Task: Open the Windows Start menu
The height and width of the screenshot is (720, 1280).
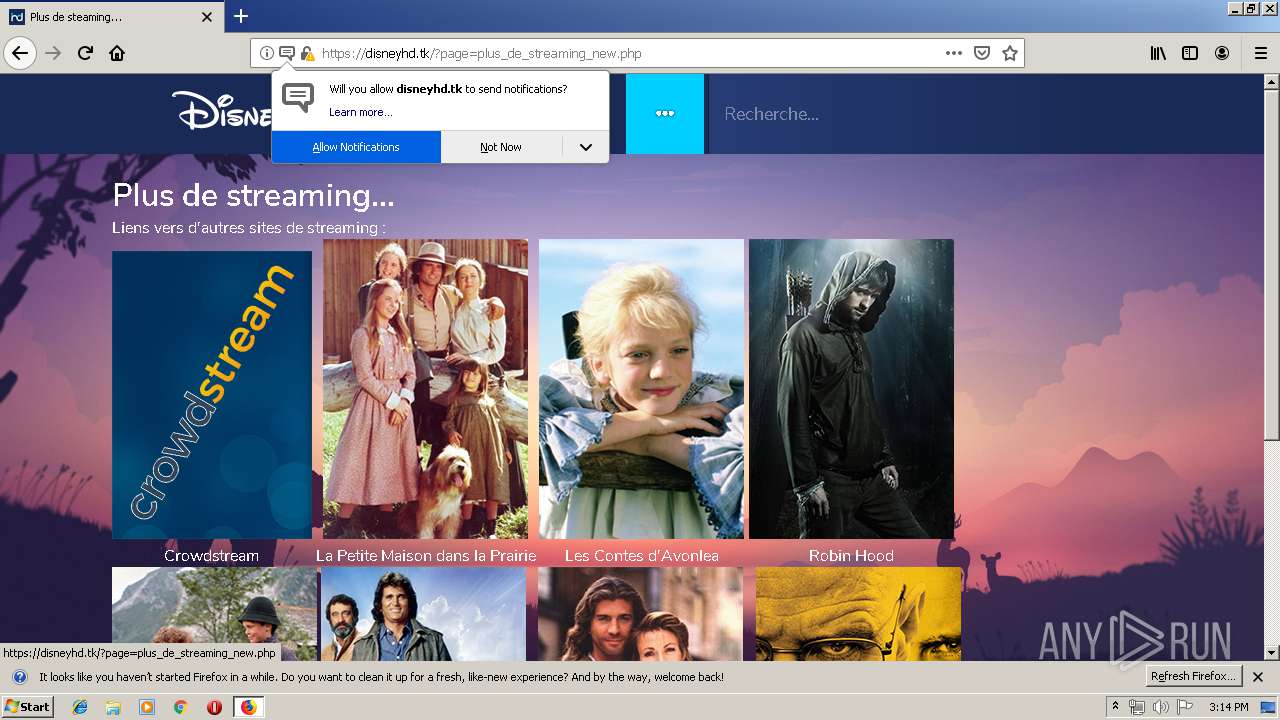Action: point(27,707)
